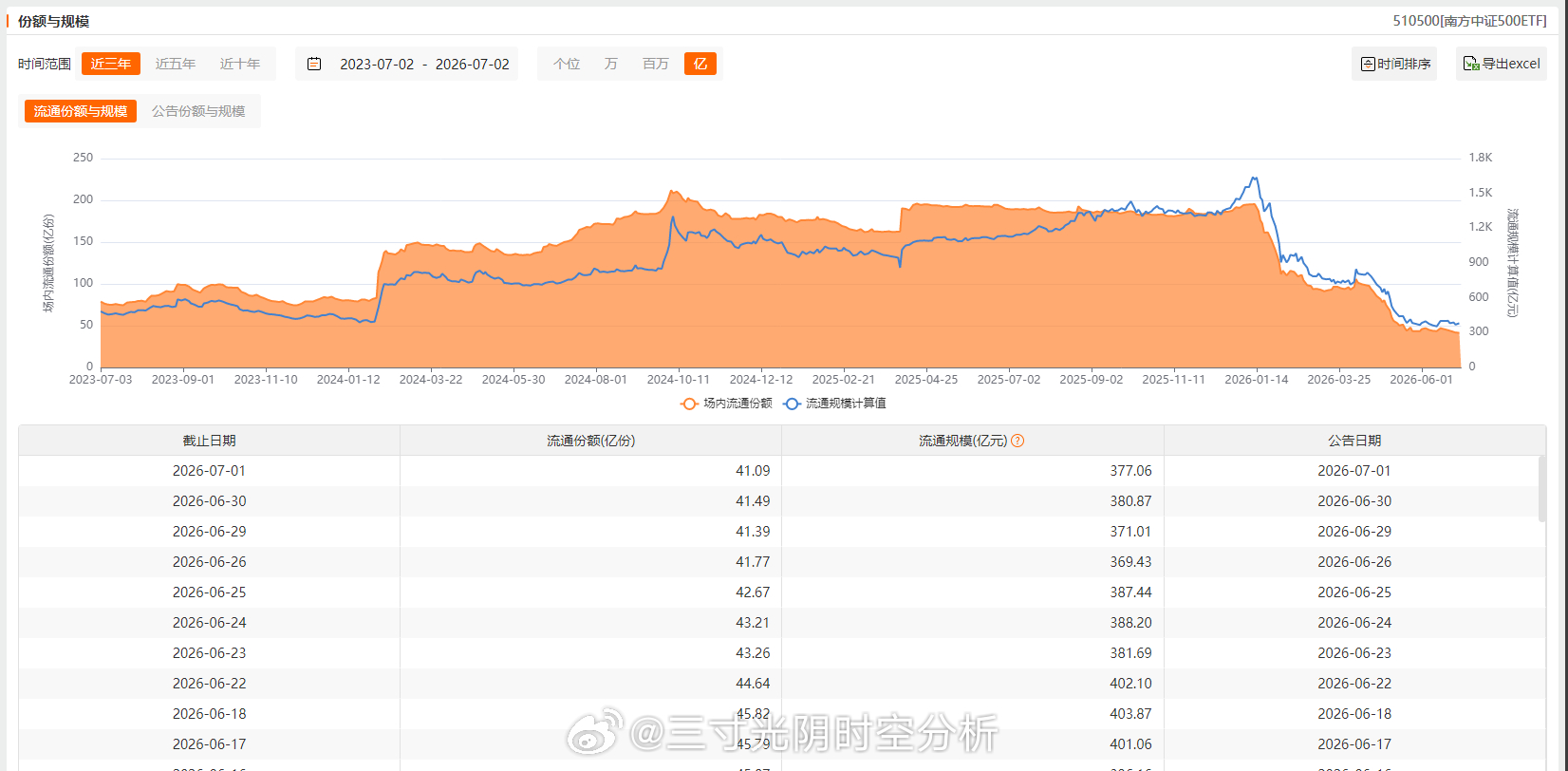The width and height of the screenshot is (1568, 771).
Task: Select the 2026-06-30 截止日期 cell
Action: point(209,501)
